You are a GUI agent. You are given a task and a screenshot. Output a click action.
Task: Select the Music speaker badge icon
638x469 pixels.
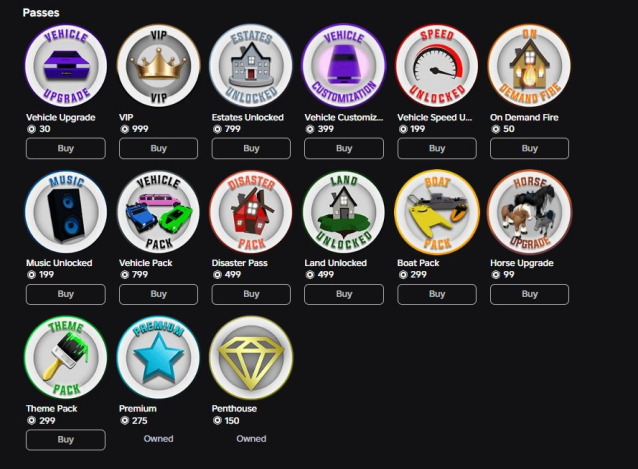[66, 212]
